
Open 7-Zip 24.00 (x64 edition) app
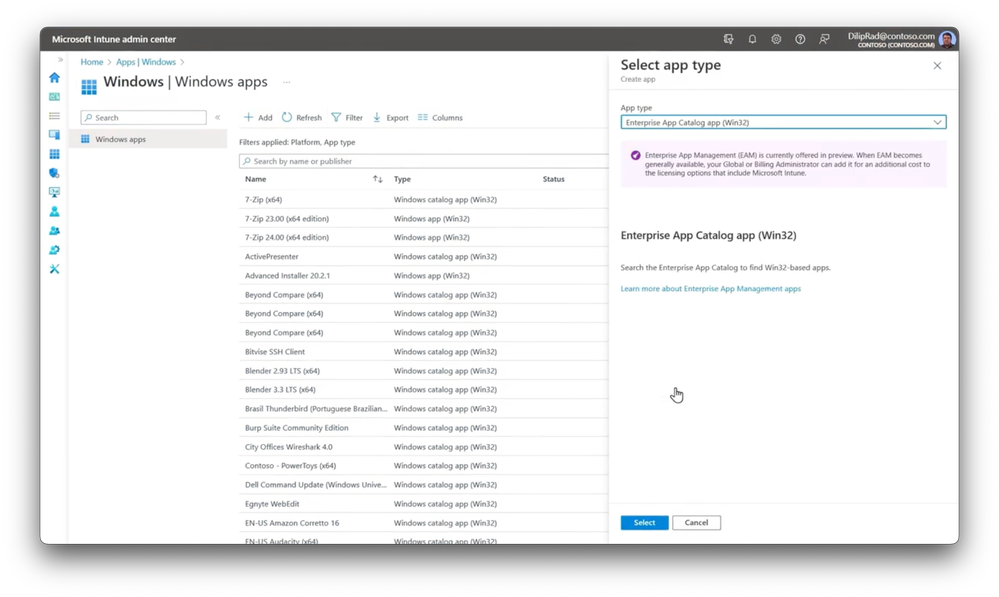[x=287, y=237]
